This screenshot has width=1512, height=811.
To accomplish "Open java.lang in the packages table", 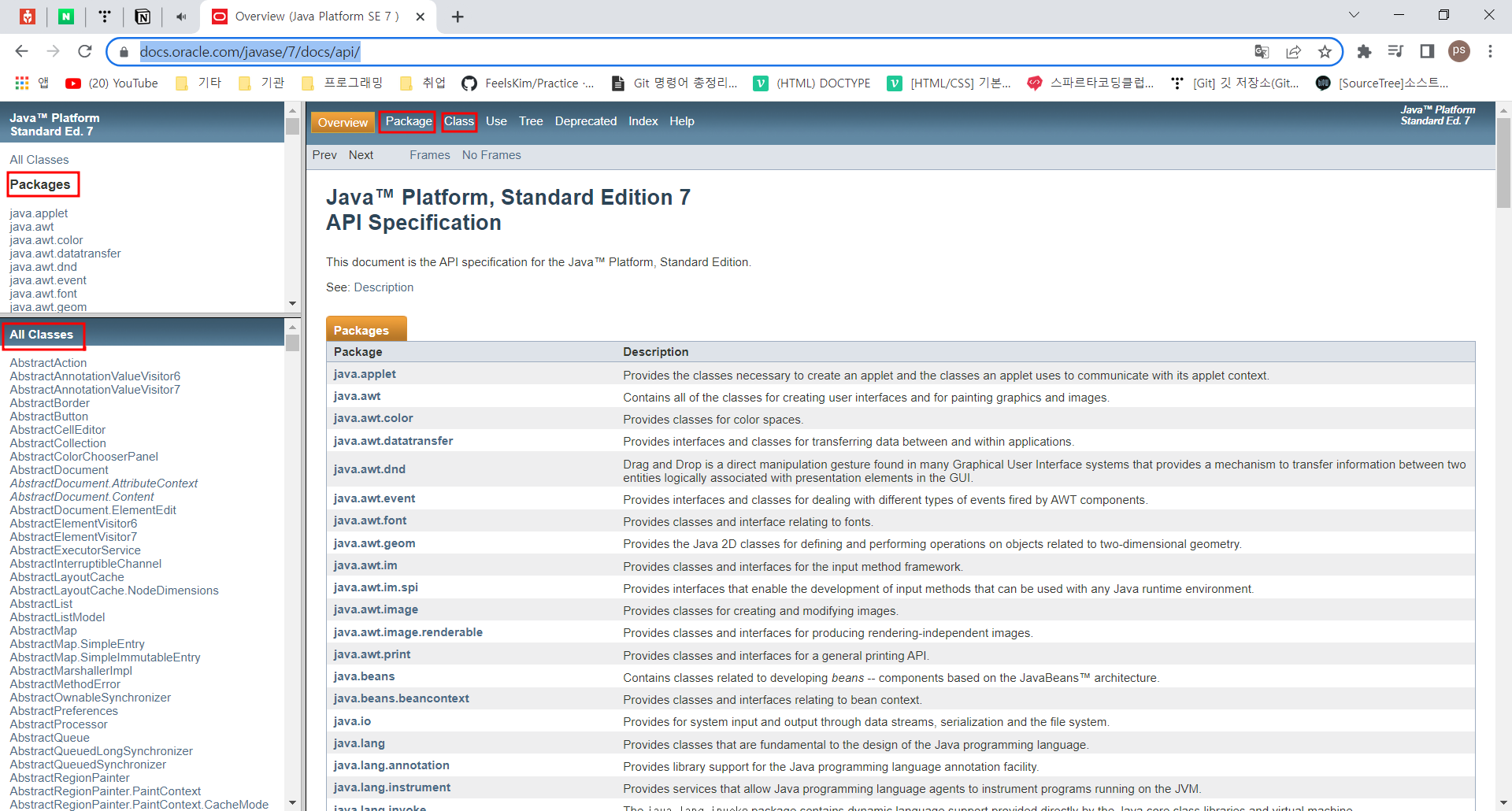I will [359, 743].
